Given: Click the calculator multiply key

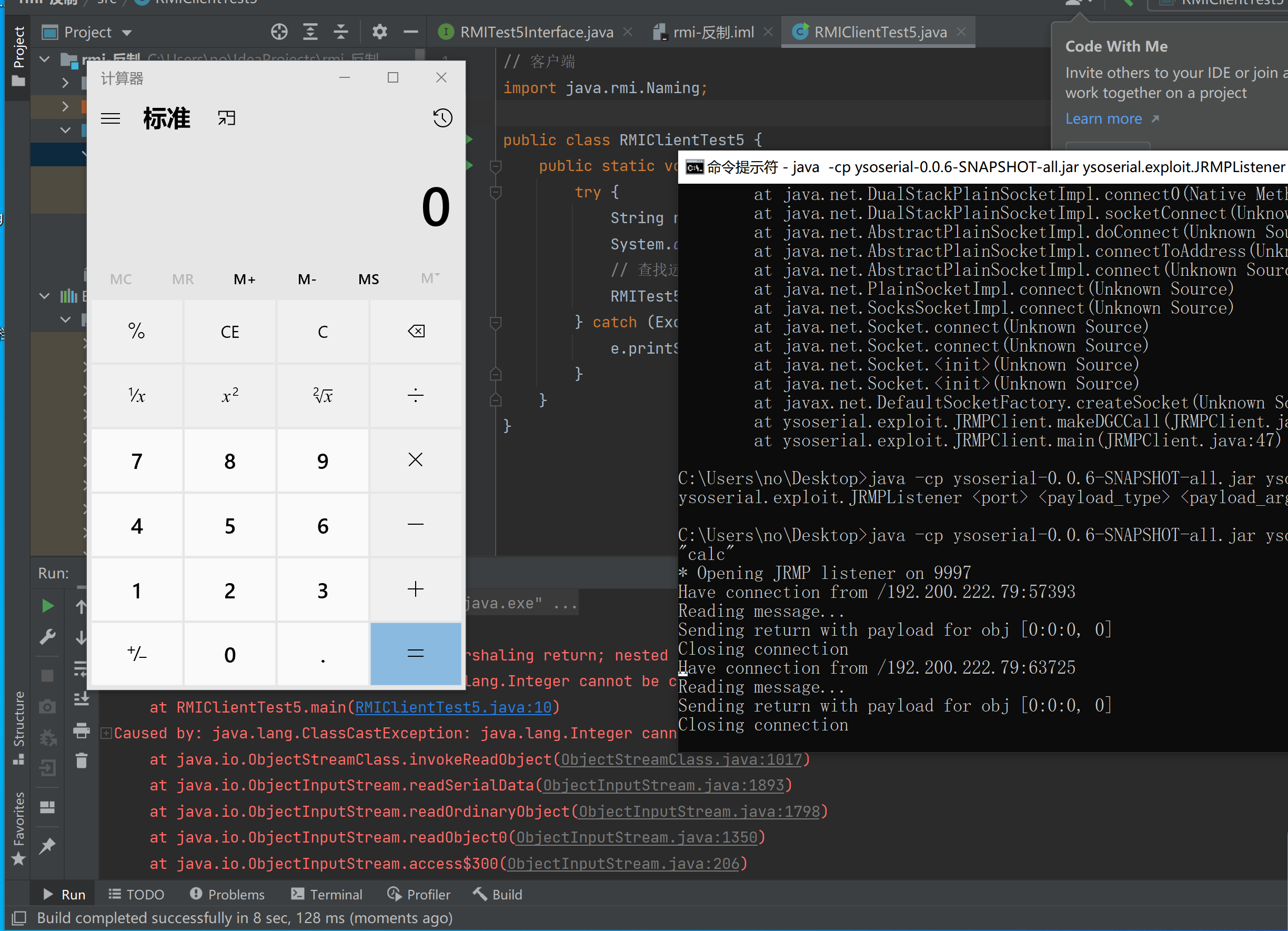Looking at the screenshot, I should tap(416, 461).
